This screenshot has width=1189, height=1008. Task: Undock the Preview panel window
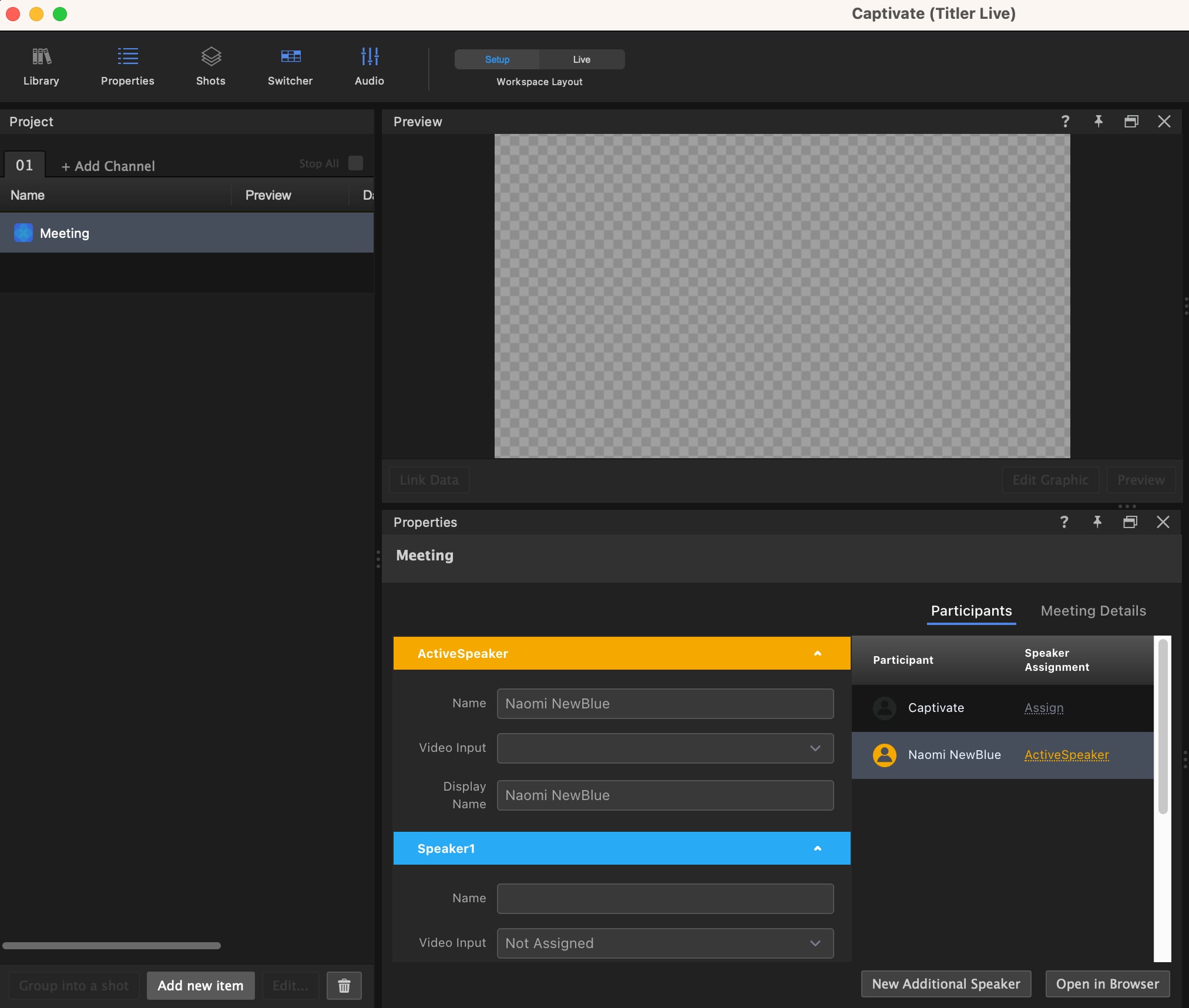coord(1131,122)
